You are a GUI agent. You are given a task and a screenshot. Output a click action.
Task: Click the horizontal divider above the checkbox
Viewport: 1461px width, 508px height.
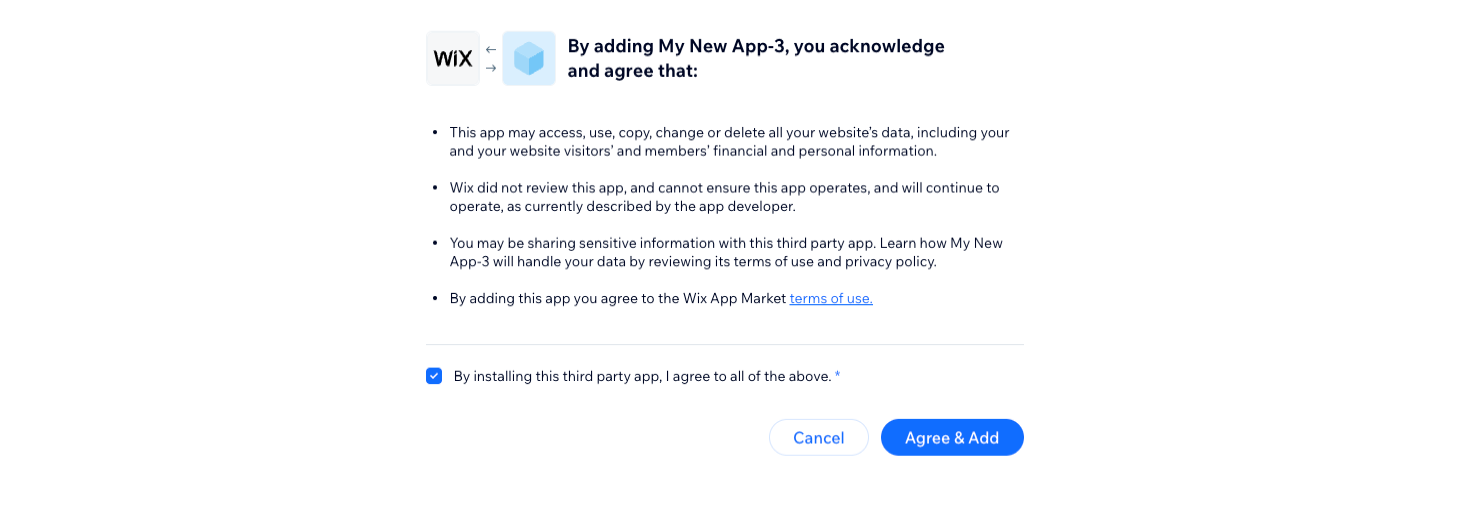coord(724,345)
